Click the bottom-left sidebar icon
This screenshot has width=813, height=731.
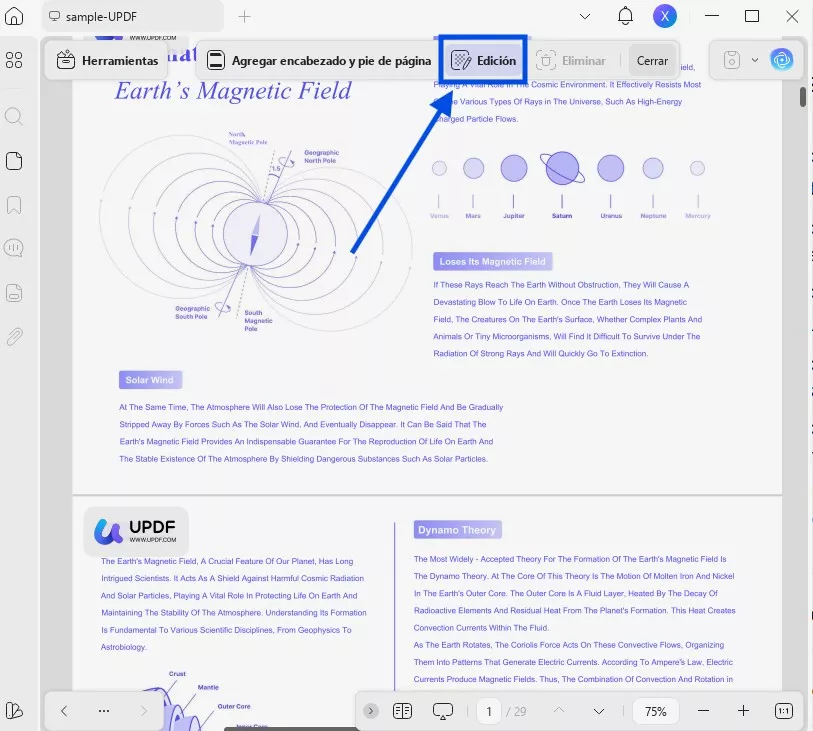click(x=14, y=710)
